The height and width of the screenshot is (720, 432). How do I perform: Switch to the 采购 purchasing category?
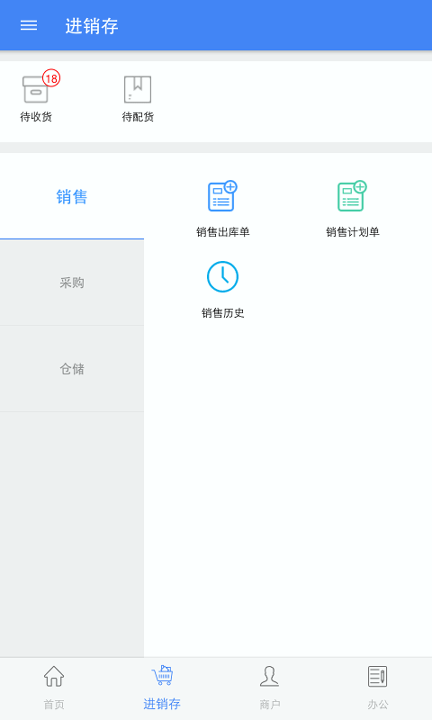click(72, 283)
